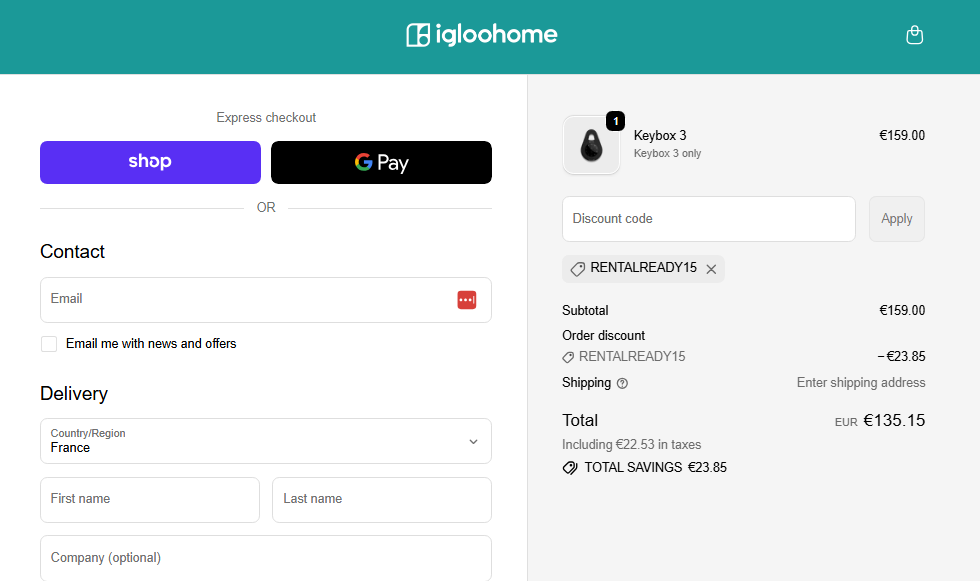The height and width of the screenshot is (581, 980).
Task: Expand the Country/Region dropdown
Action: 266,441
